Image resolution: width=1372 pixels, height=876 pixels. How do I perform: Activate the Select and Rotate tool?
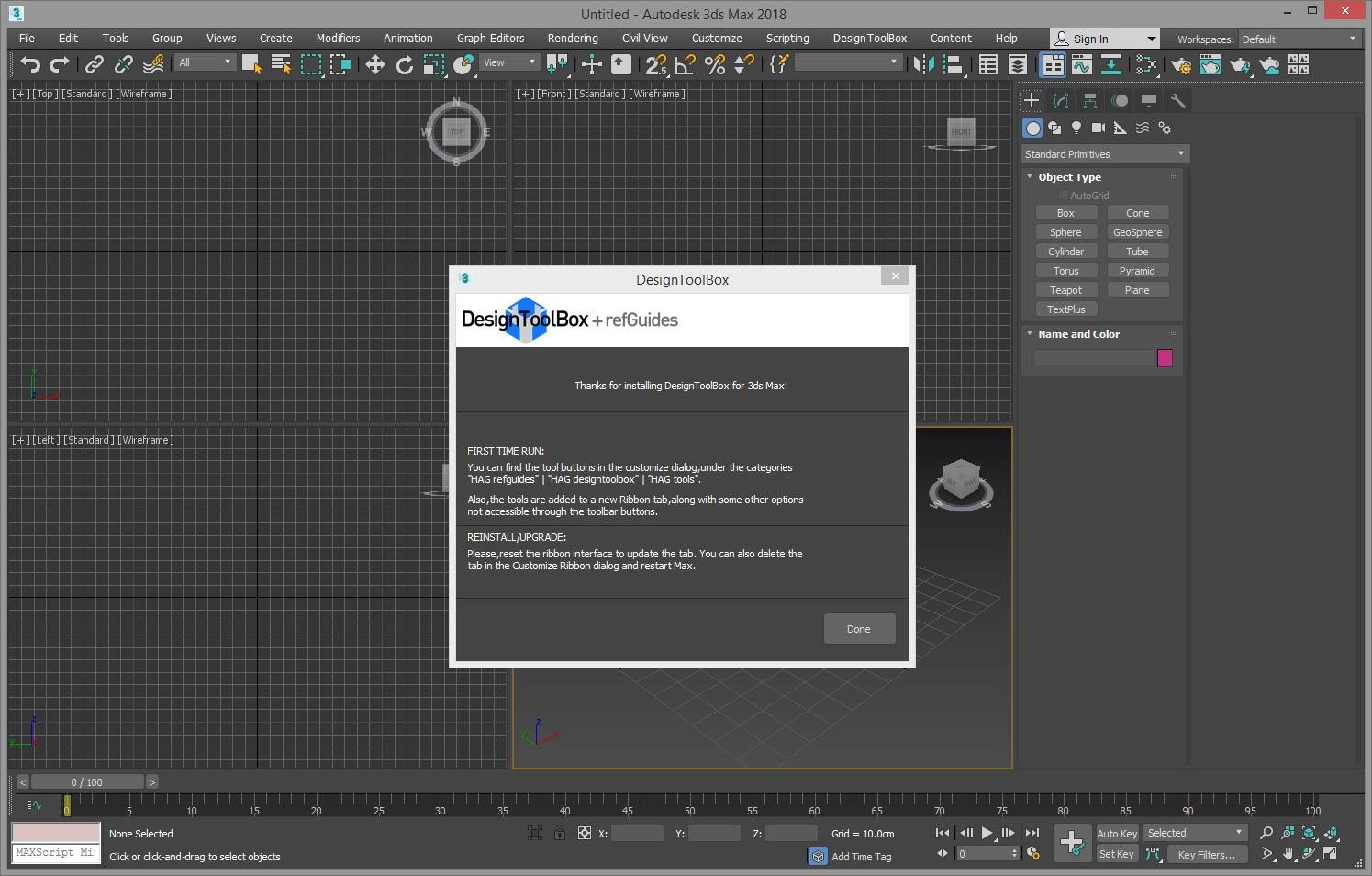pos(405,64)
